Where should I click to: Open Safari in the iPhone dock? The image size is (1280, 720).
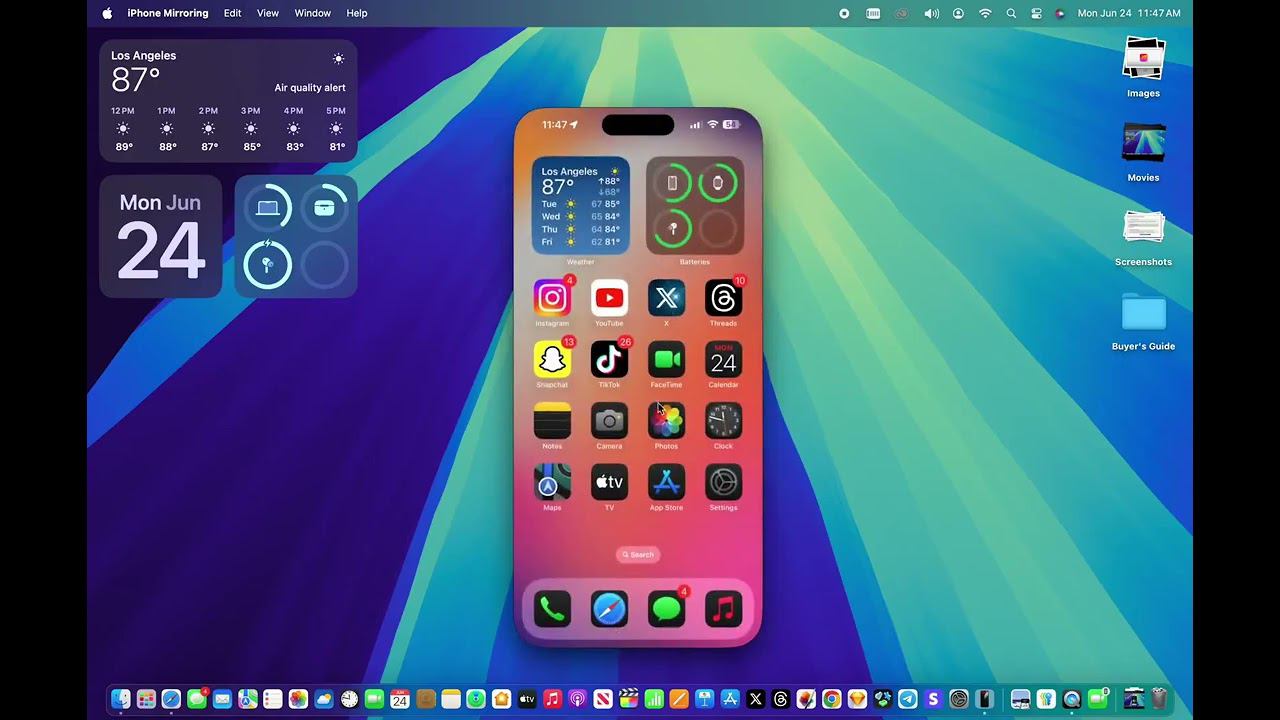609,608
